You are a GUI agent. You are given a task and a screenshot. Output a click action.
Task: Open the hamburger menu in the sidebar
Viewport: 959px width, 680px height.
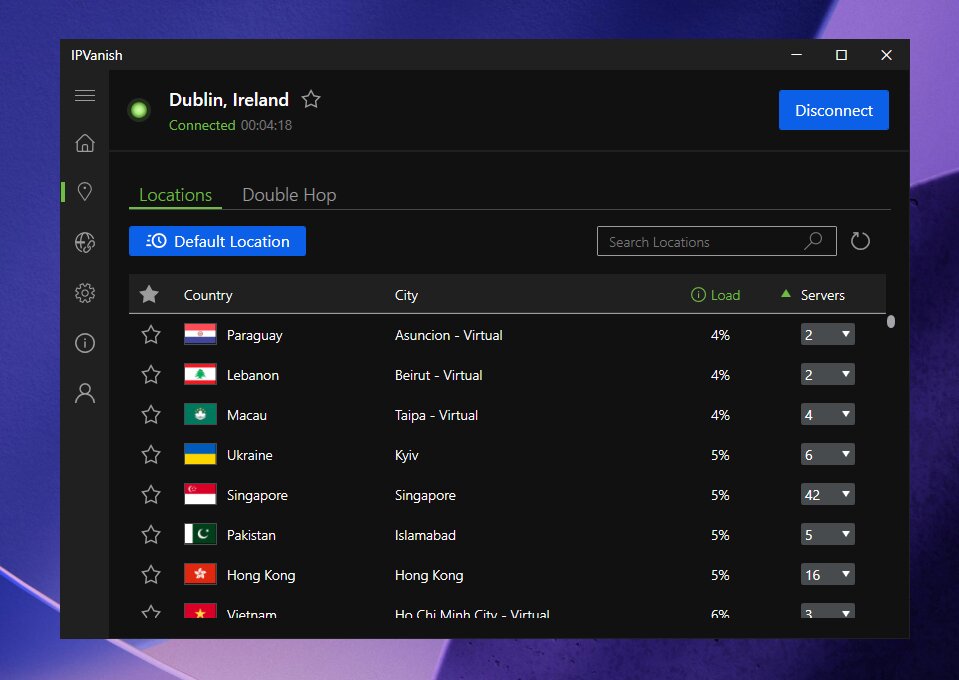(85, 95)
